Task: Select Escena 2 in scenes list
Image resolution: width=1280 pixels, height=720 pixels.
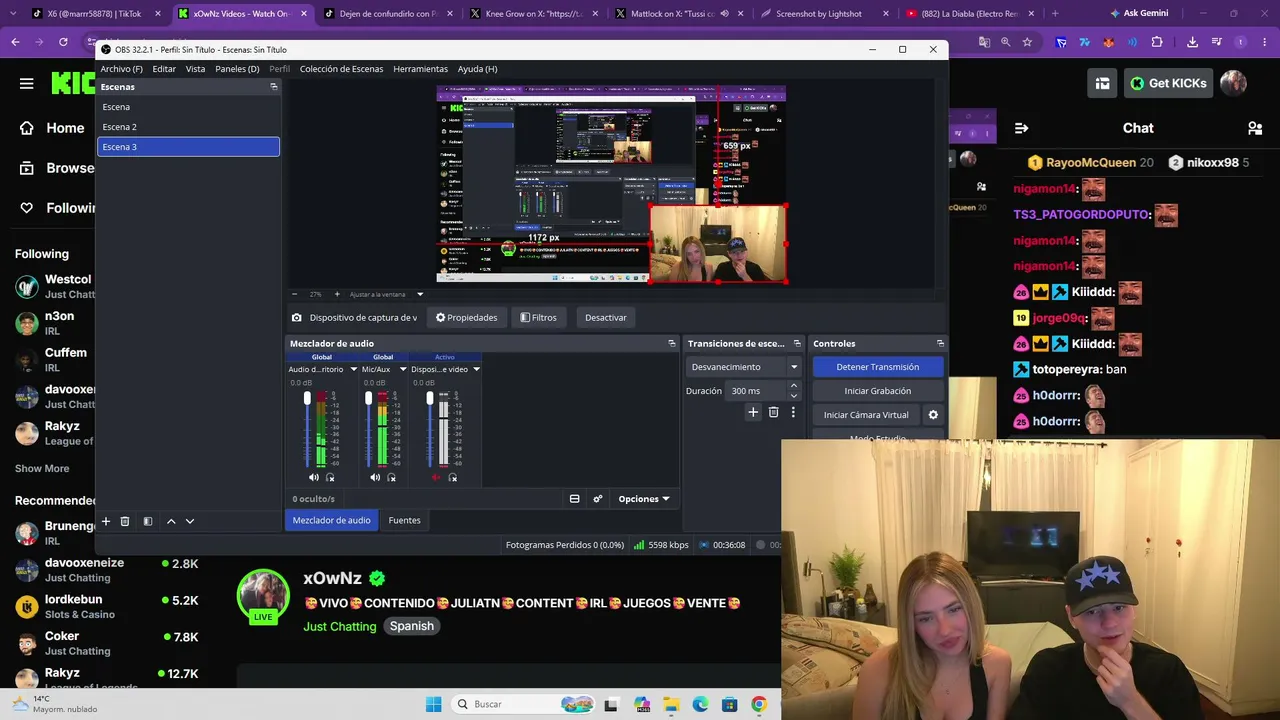Action: 188,127
